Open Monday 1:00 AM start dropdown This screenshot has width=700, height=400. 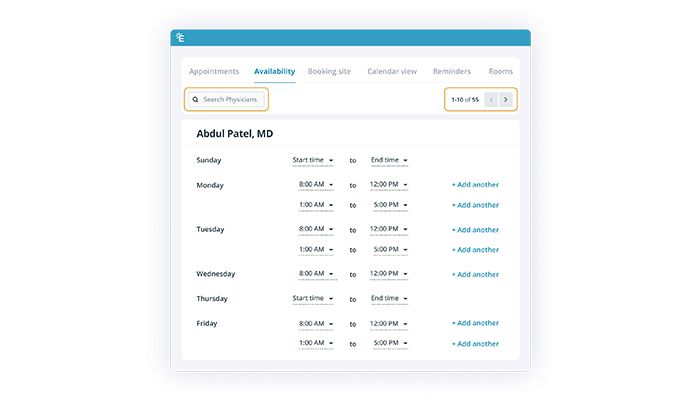pos(316,205)
